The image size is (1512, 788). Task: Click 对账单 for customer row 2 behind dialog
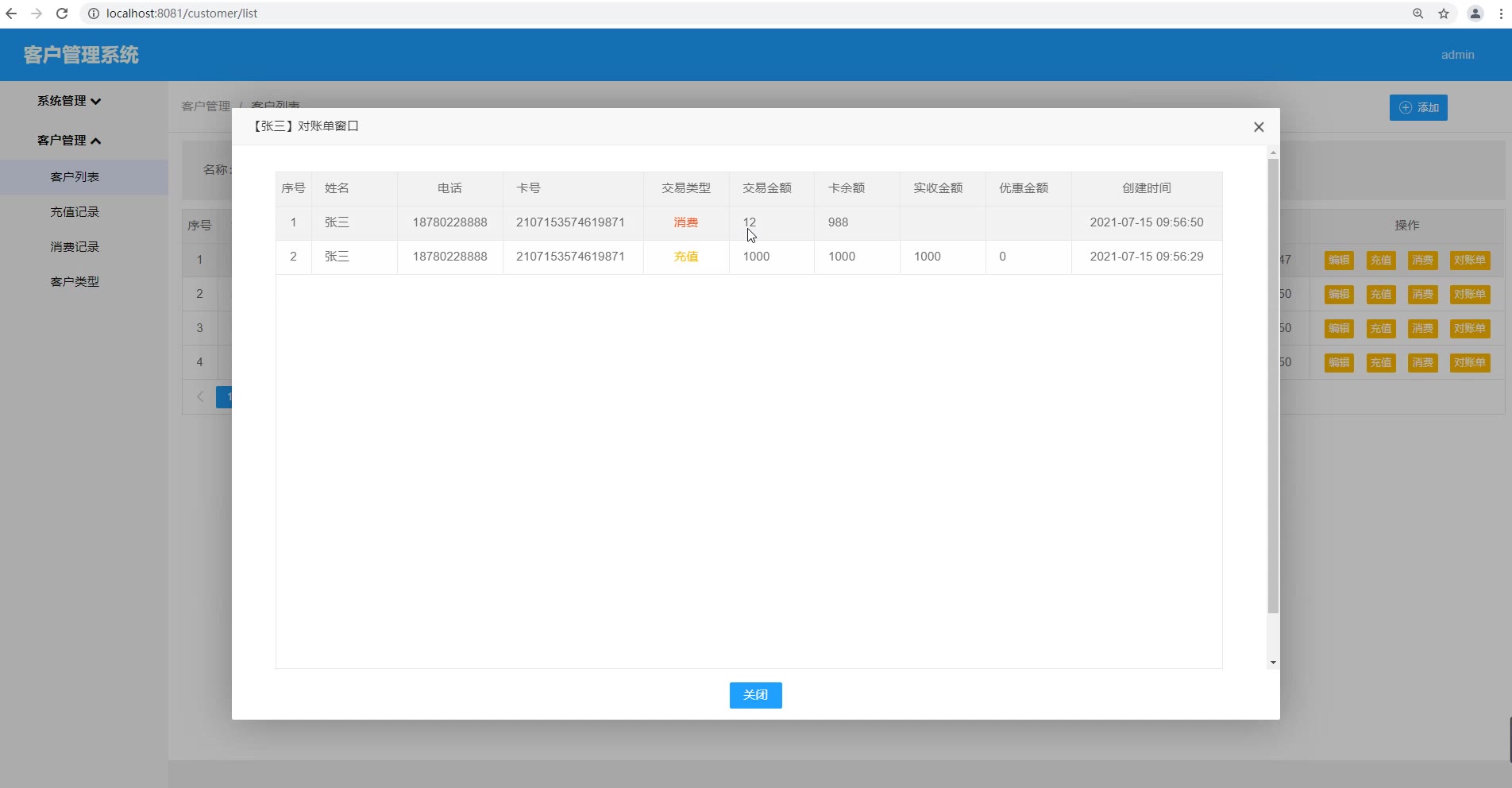click(1469, 294)
